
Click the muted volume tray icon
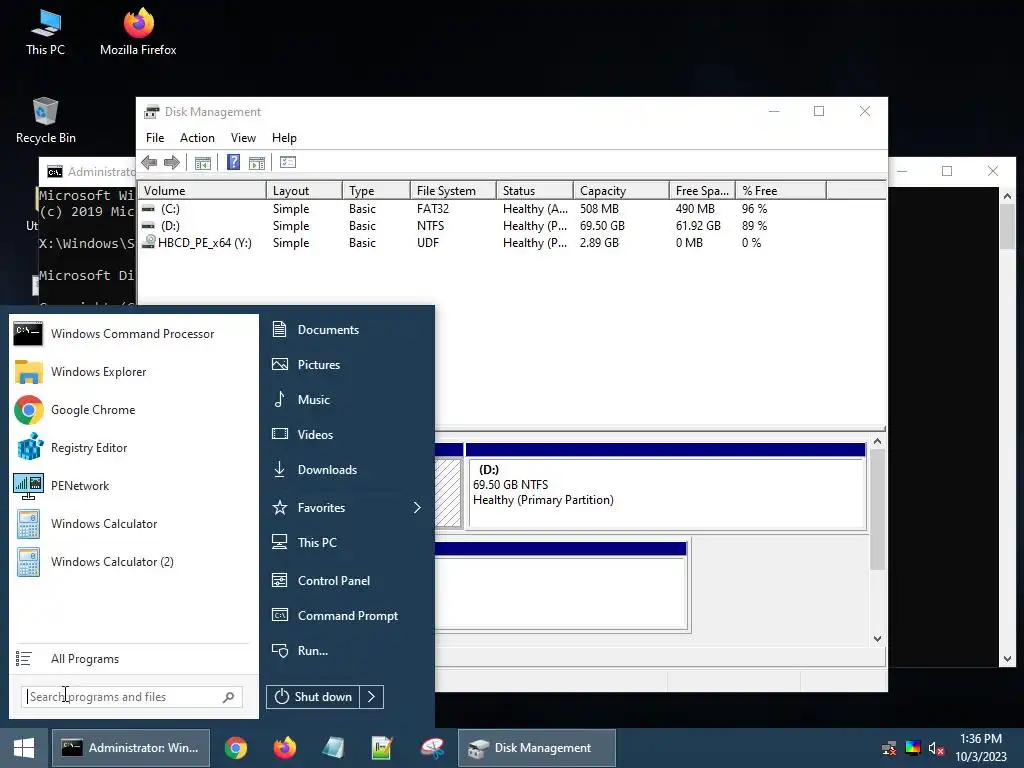point(936,748)
